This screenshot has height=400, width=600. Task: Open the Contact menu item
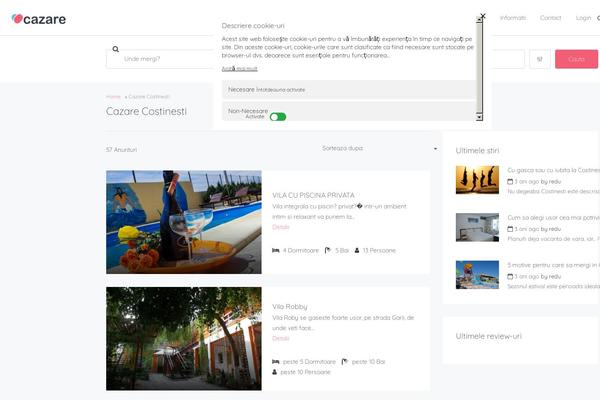550,18
